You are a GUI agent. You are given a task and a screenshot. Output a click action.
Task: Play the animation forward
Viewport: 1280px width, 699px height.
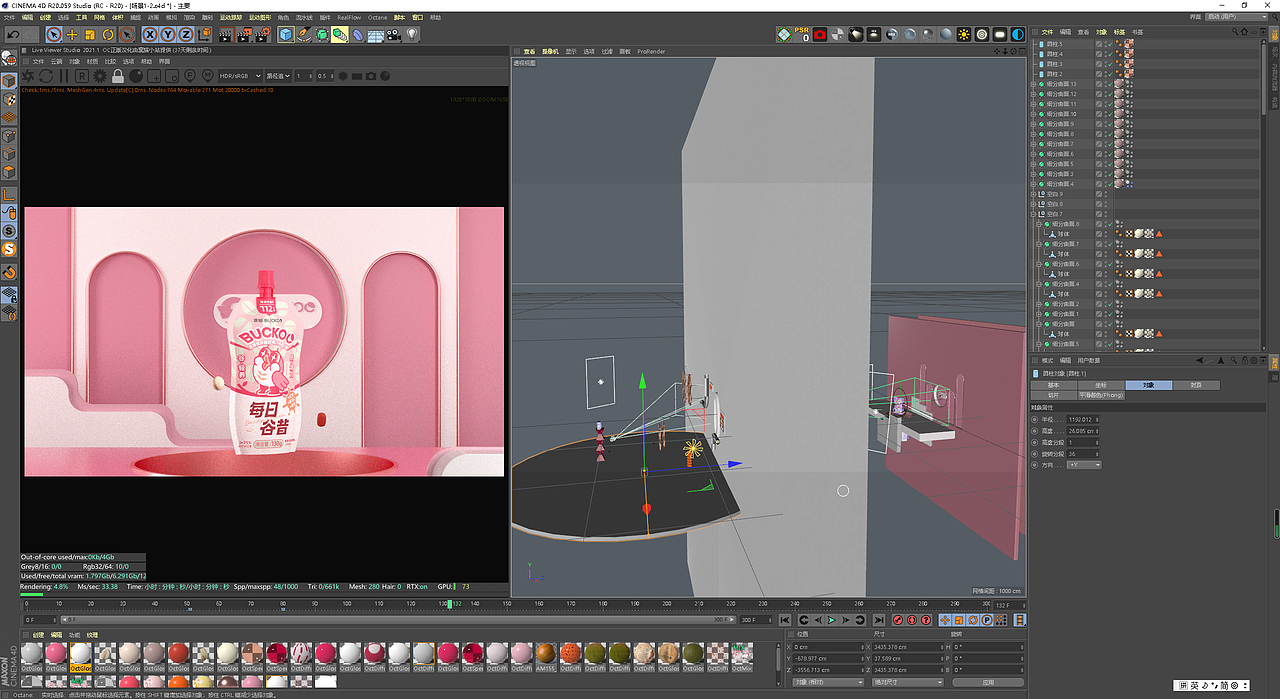(832, 620)
